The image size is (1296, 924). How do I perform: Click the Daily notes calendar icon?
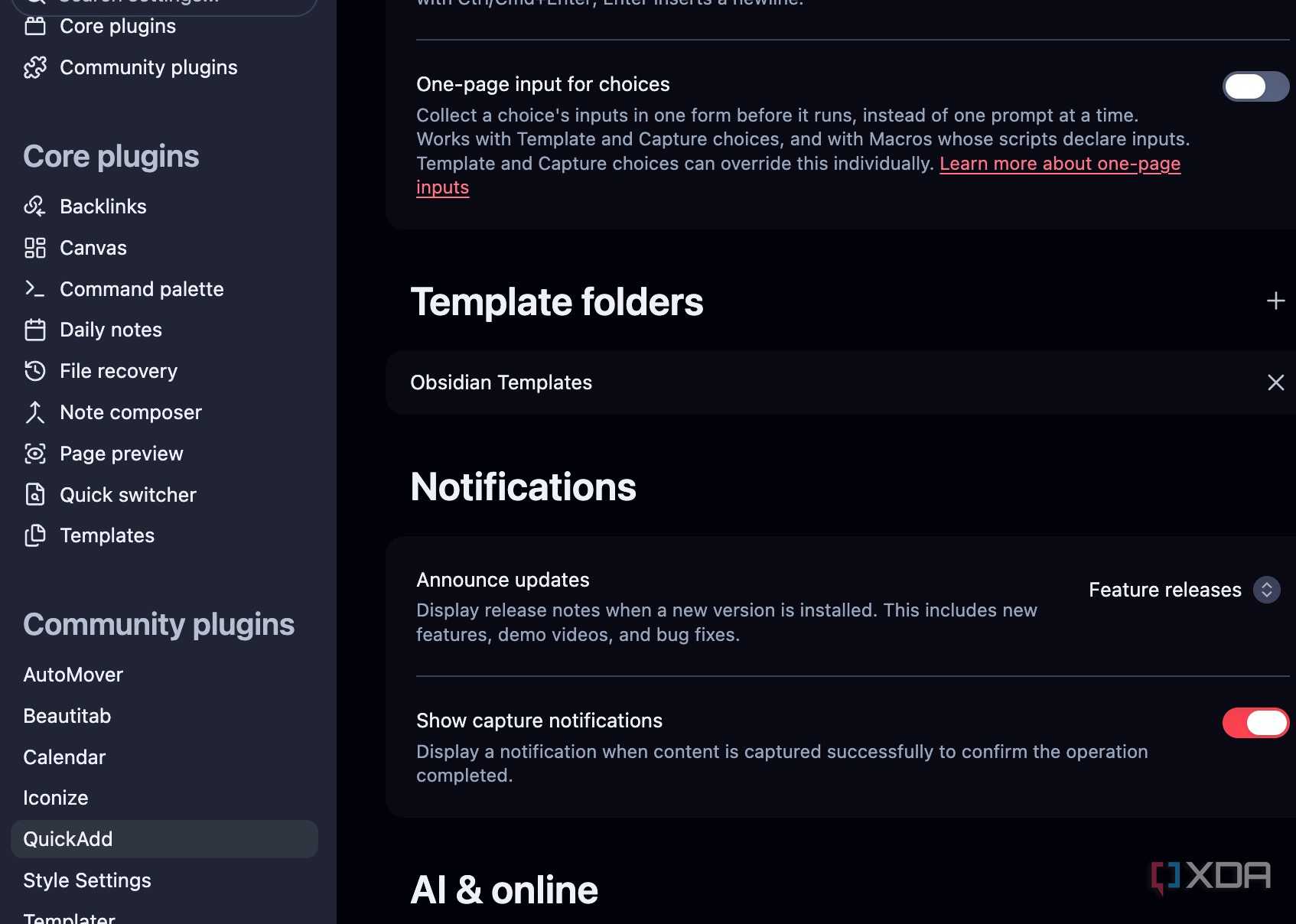pos(35,330)
